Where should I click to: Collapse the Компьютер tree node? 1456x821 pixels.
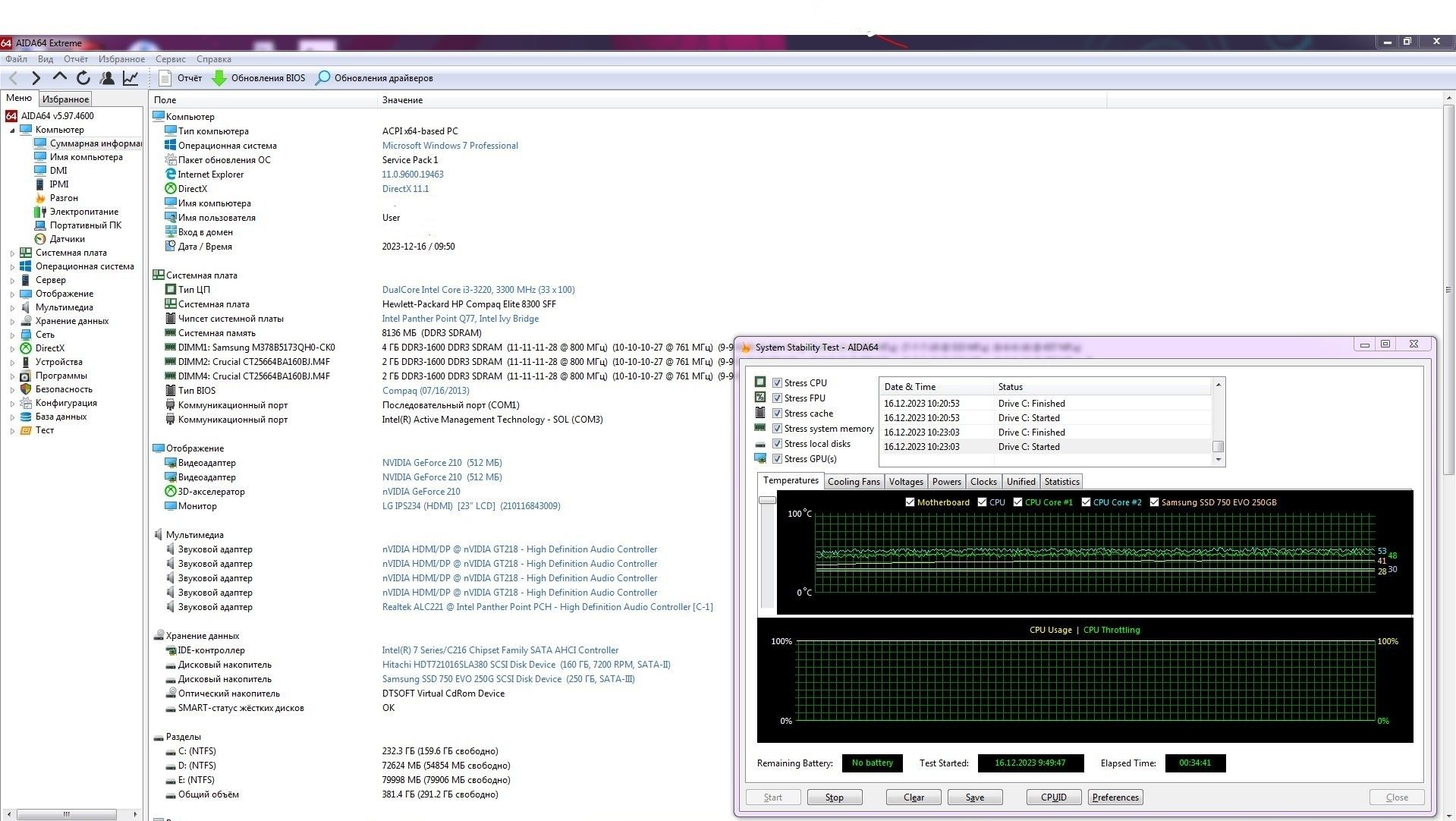12,131
